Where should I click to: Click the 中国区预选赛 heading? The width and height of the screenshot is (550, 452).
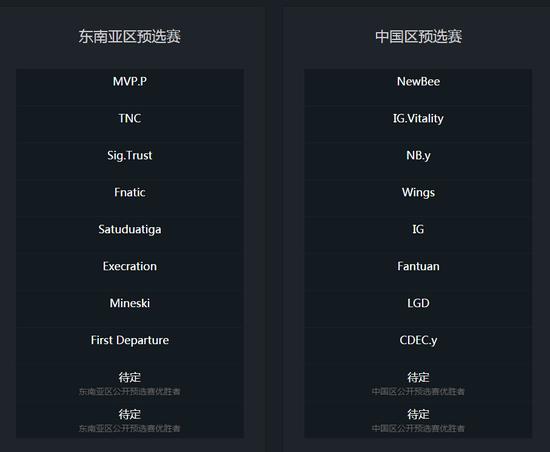coord(418,36)
